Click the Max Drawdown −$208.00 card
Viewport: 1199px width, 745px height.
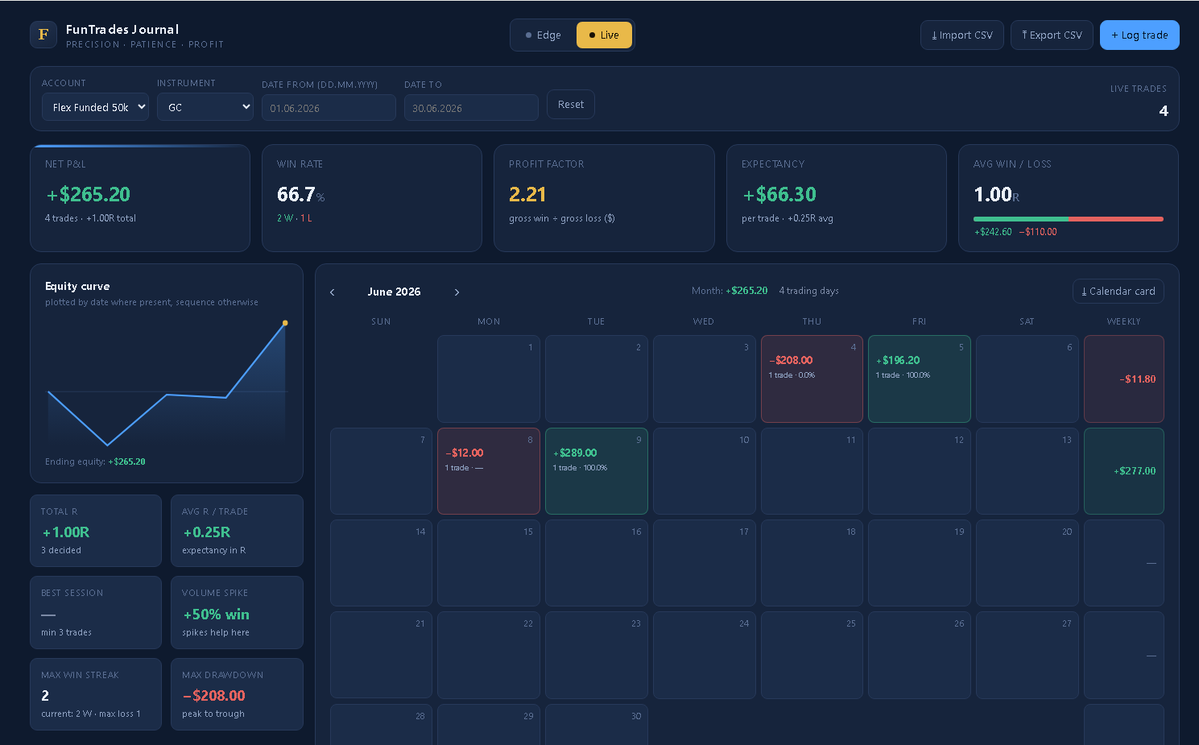point(237,695)
